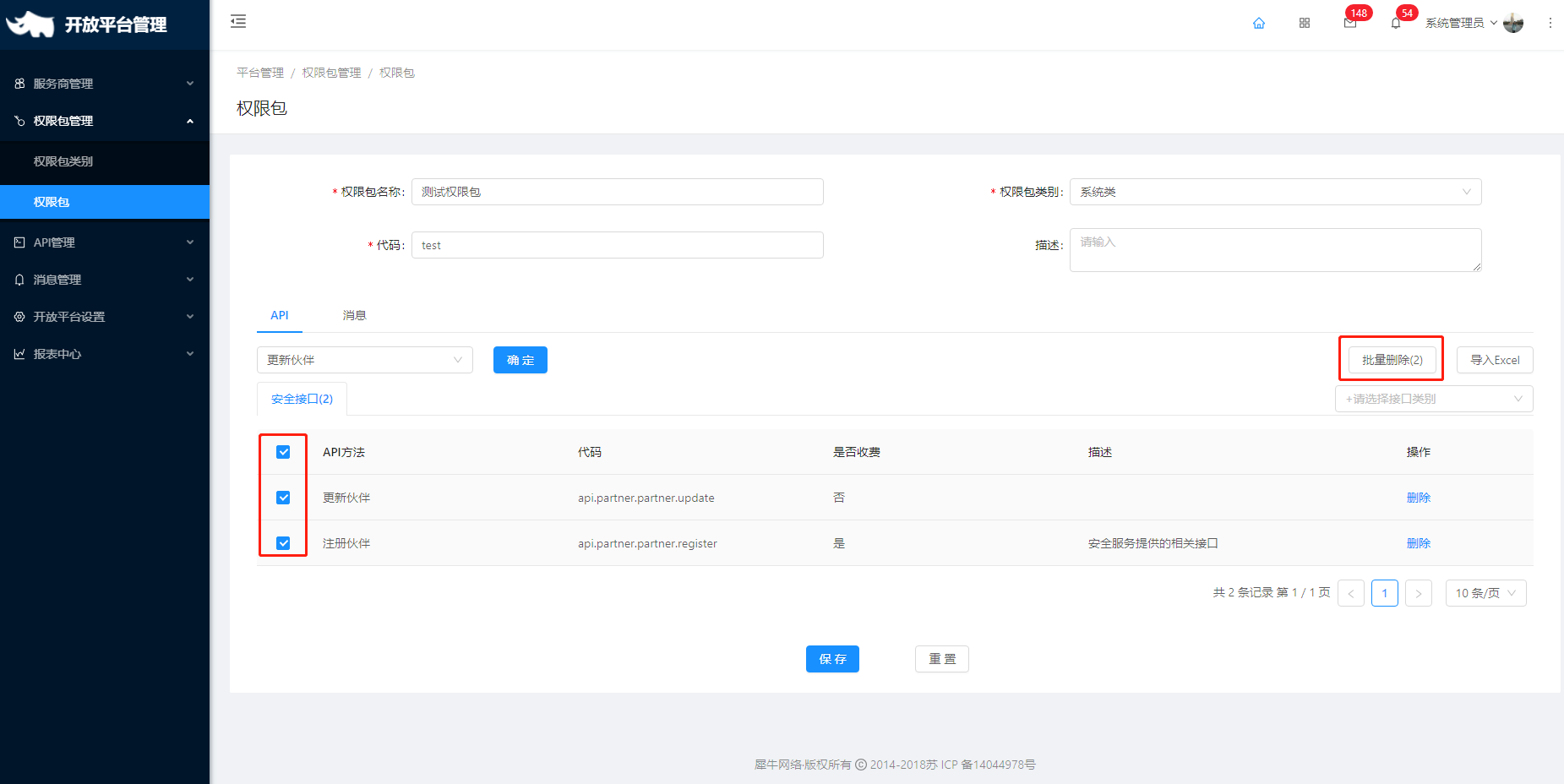Open the 请选择接口类别 dropdown
Screen dimensions: 1564x784
(x=1434, y=399)
